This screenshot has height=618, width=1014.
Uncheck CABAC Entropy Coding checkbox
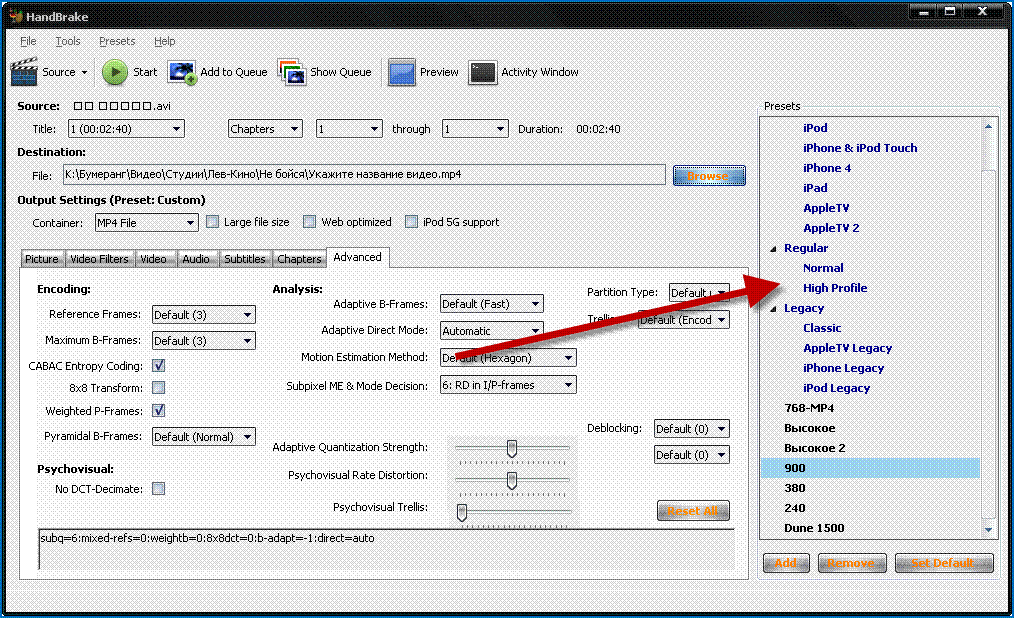click(x=158, y=366)
